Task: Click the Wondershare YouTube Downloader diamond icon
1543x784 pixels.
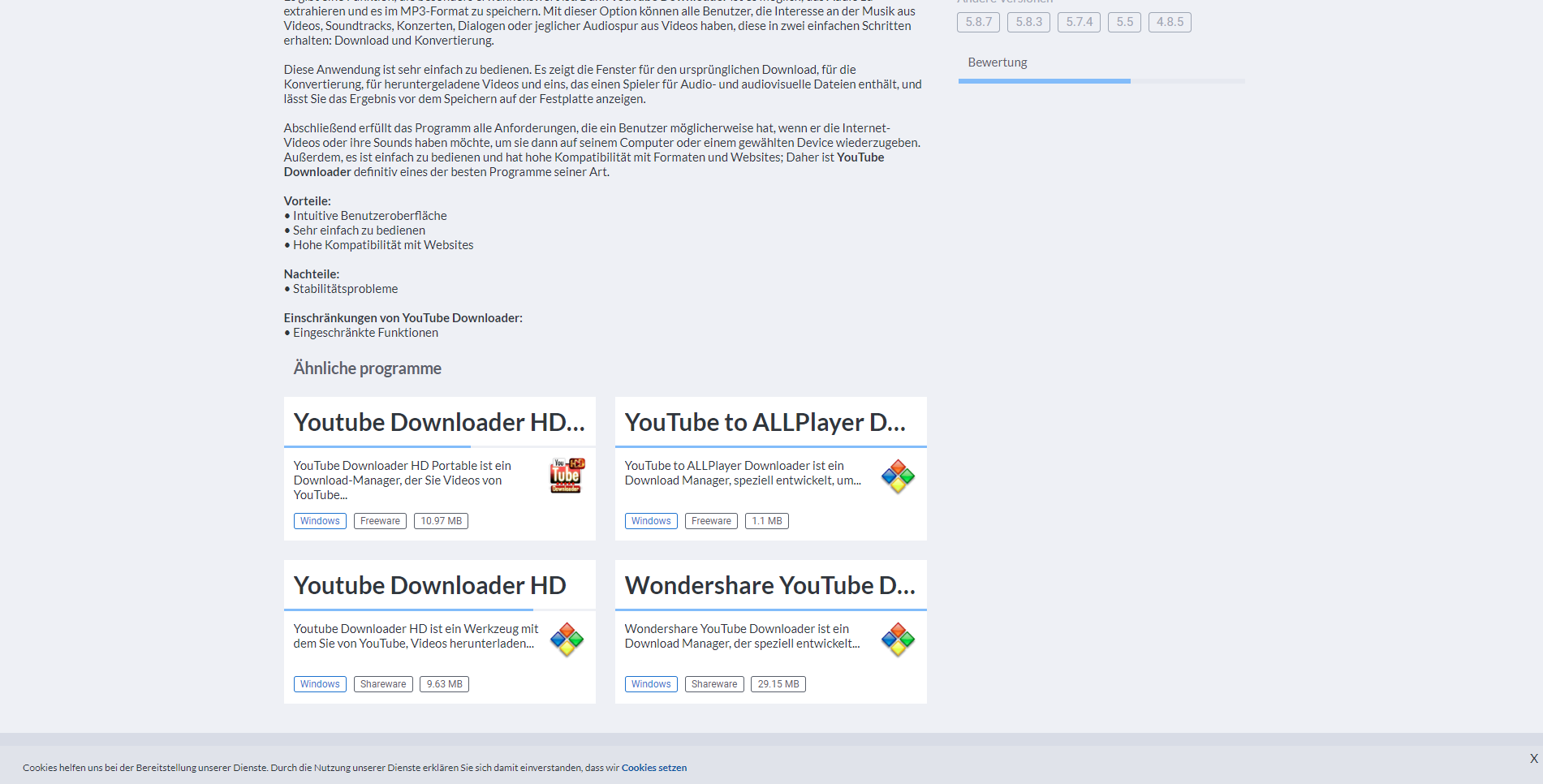Action: coord(898,640)
